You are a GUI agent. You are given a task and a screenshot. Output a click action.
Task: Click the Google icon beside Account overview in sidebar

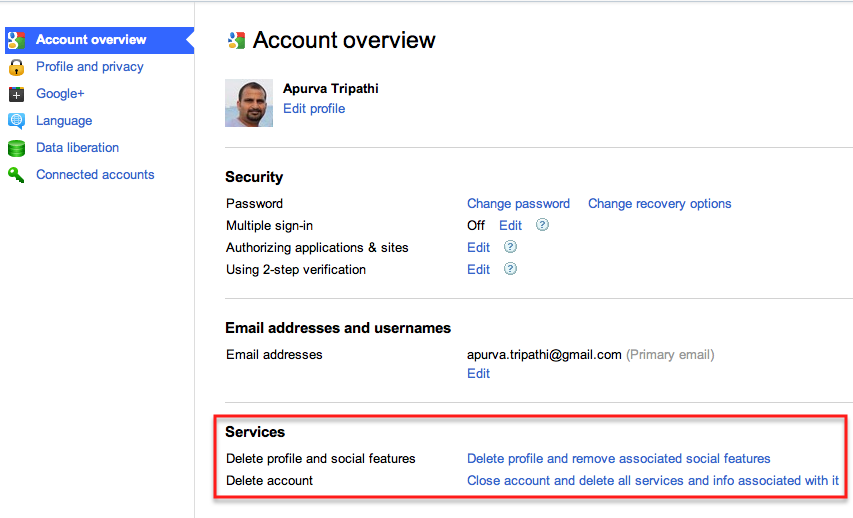16,40
